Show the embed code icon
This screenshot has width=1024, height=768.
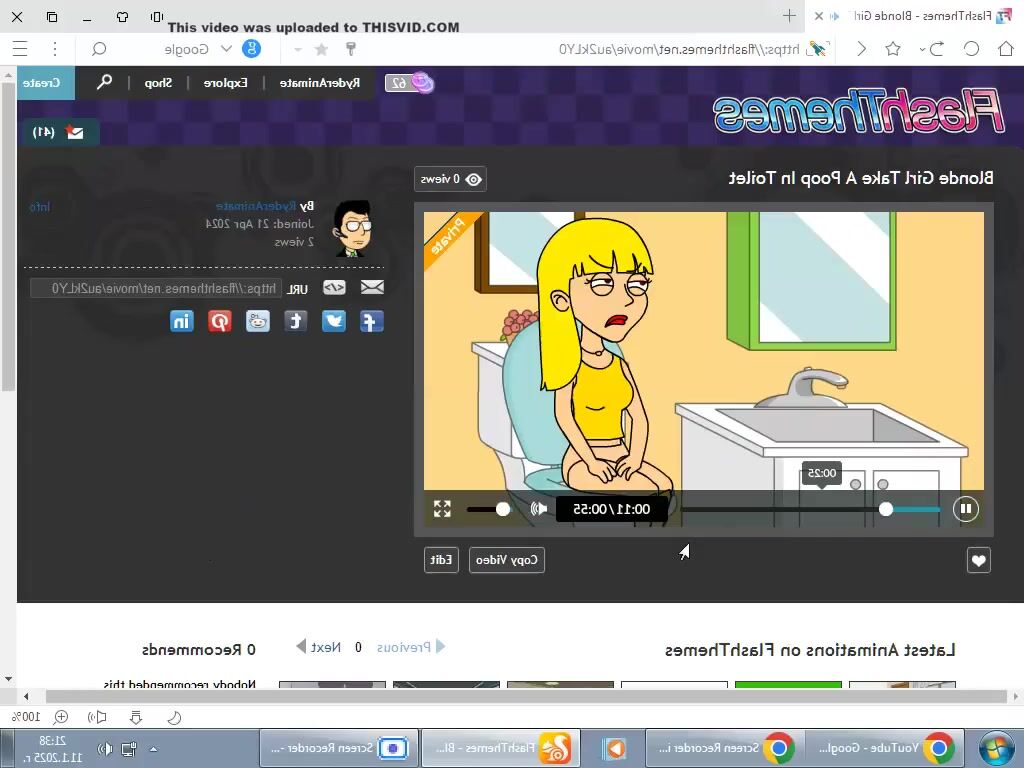point(334,287)
